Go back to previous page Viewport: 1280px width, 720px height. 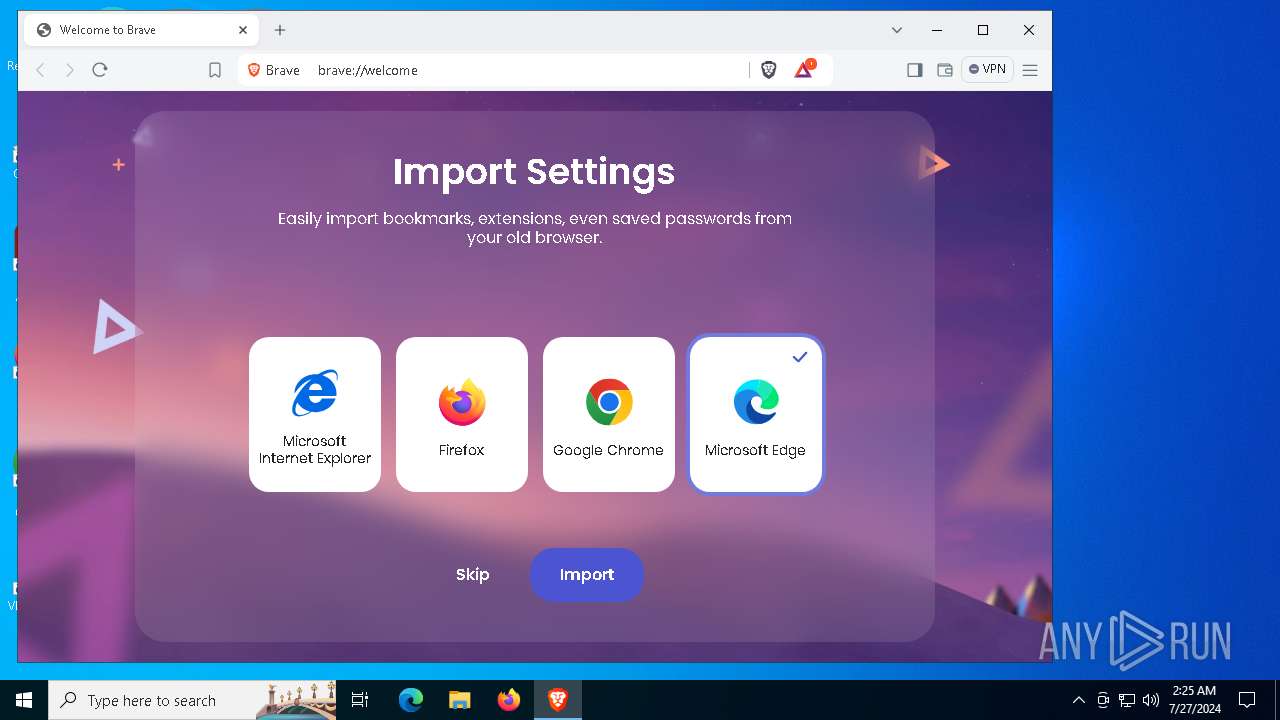(41, 70)
